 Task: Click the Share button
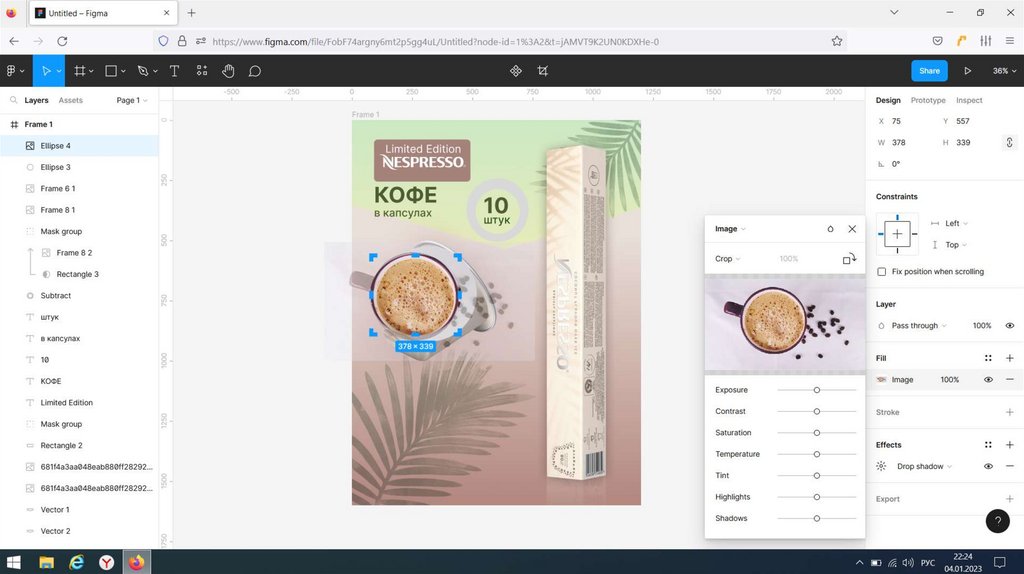929,71
